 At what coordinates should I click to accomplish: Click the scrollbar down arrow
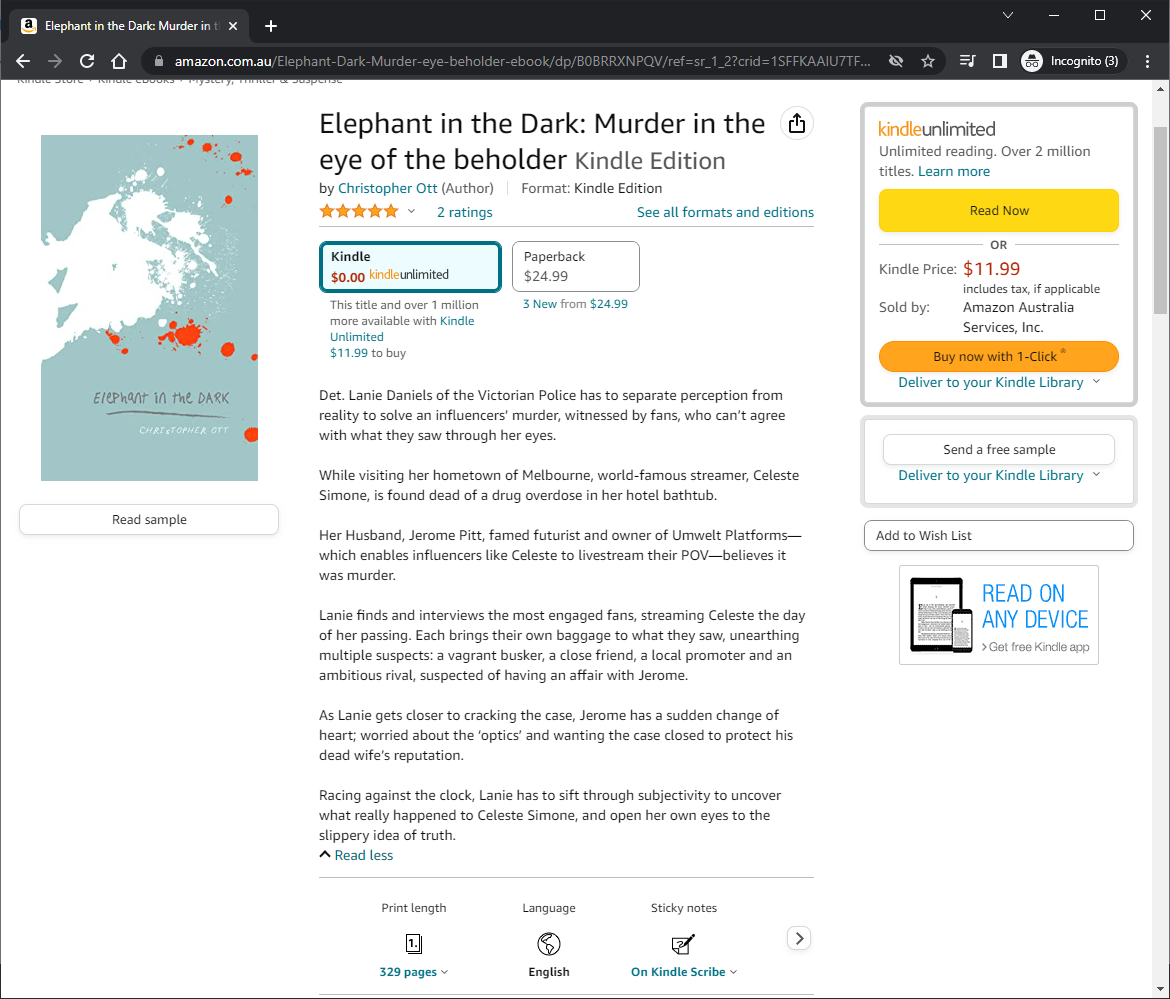1160,989
